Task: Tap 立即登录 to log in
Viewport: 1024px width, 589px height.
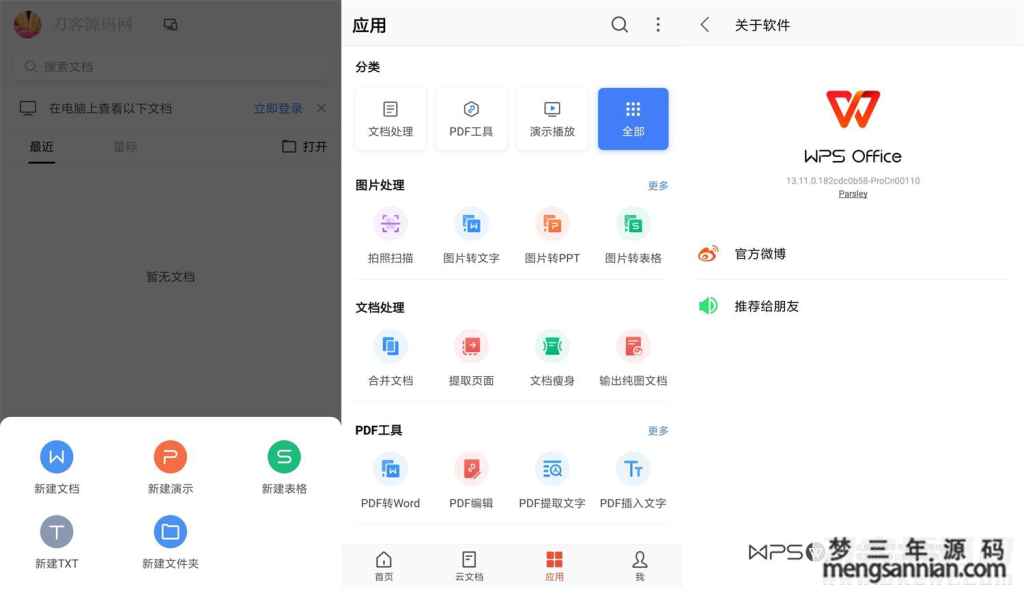Action: tap(278, 108)
